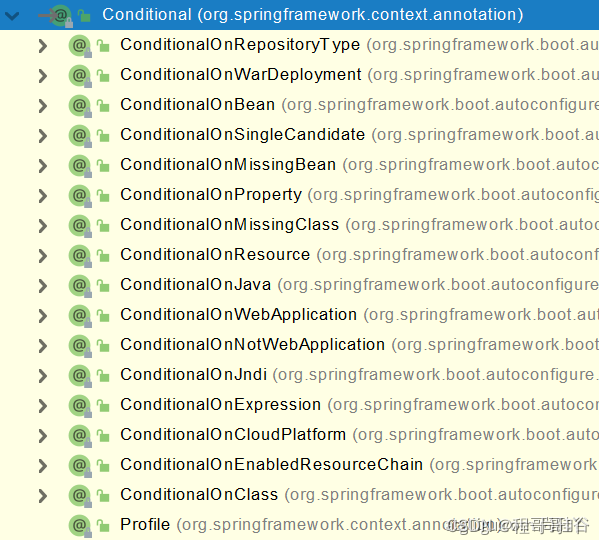Click the root Conditional annotation icon
Image resolution: width=599 pixels, height=544 pixels.
tap(61, 16)
